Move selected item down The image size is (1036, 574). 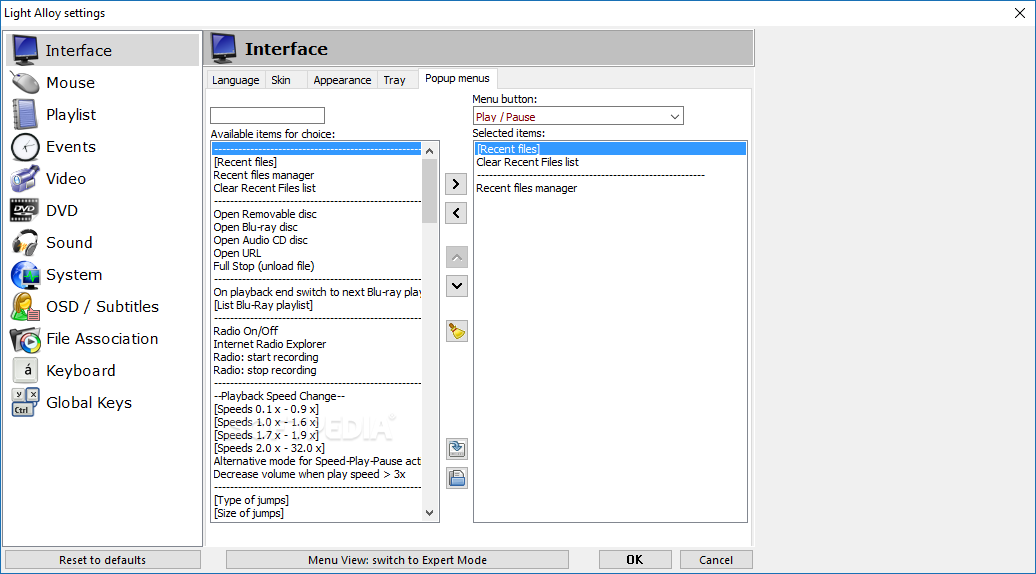point(457,286)
